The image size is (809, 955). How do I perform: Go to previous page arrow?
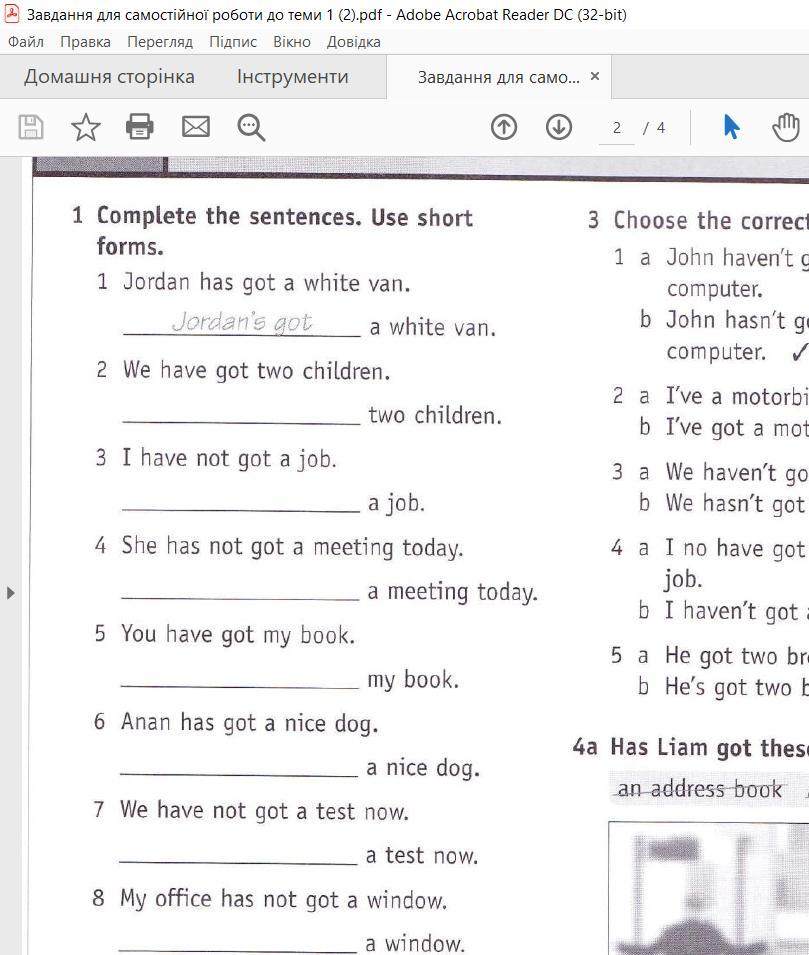click(504, 127)
